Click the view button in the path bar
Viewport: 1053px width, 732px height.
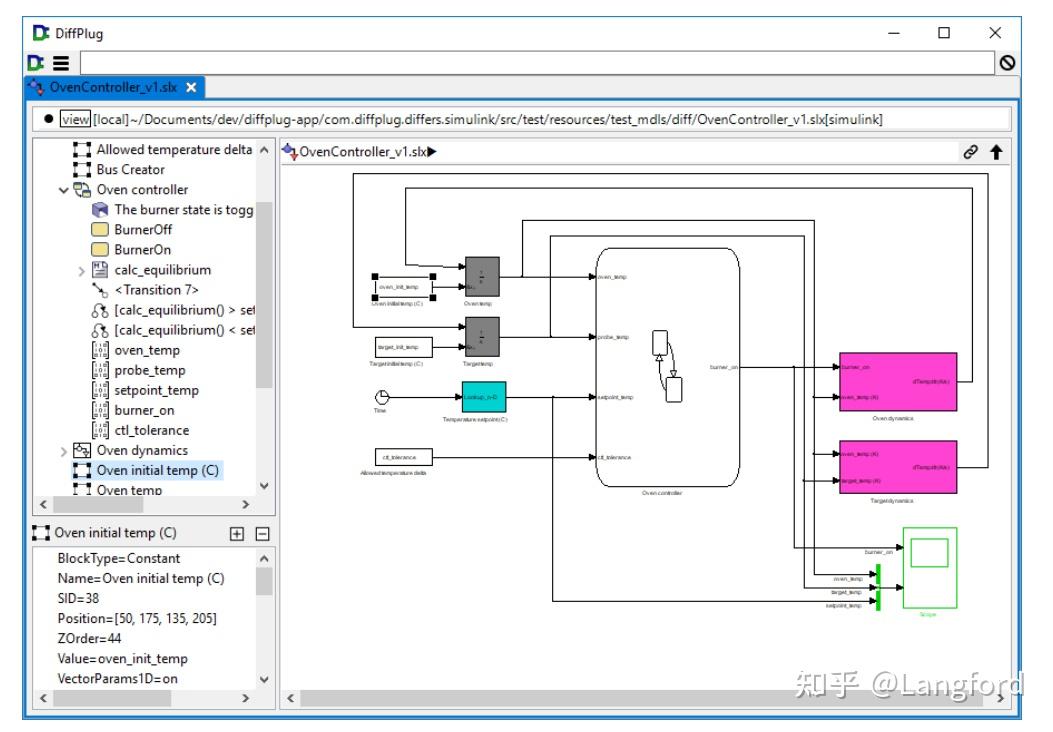(75, 120)
